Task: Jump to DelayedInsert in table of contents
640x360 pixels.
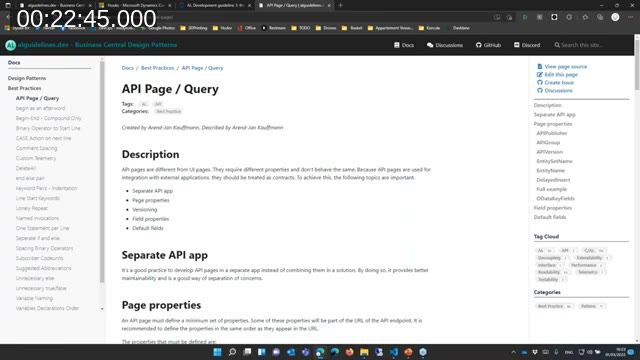Action: click(x=553, y=180)
